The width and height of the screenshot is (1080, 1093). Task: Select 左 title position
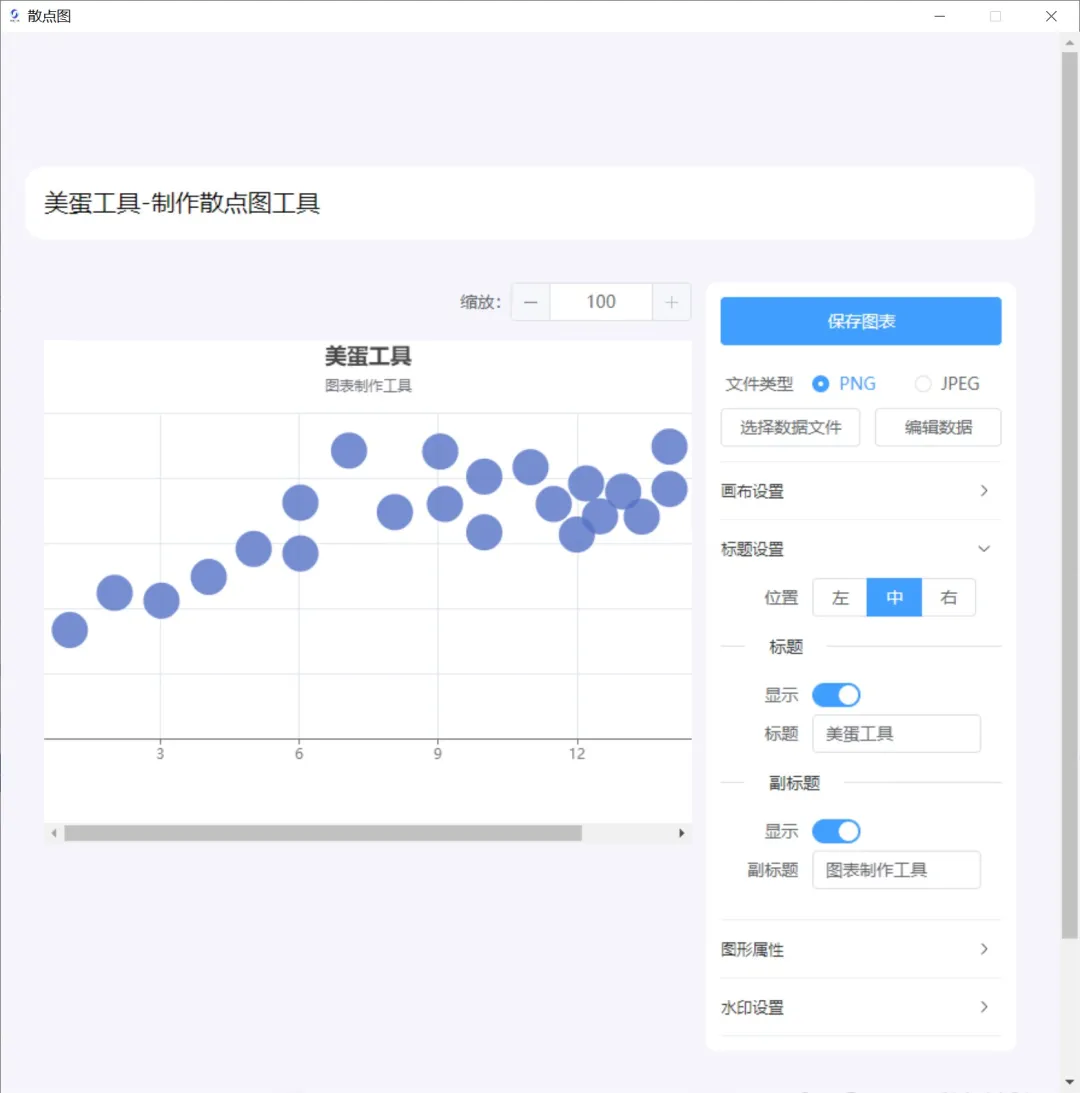pos(839,597)
